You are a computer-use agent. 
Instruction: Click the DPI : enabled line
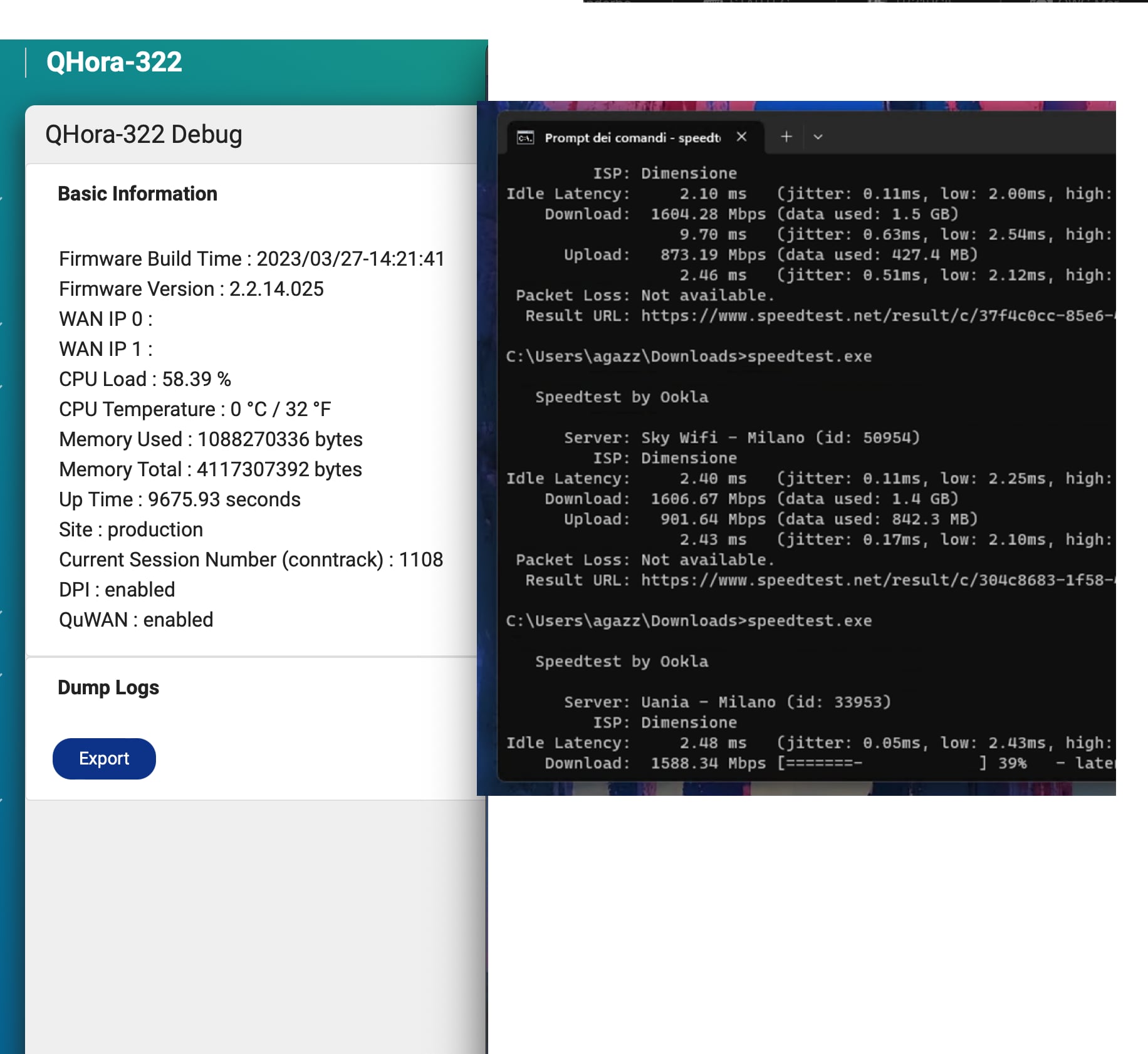point(117,590)
